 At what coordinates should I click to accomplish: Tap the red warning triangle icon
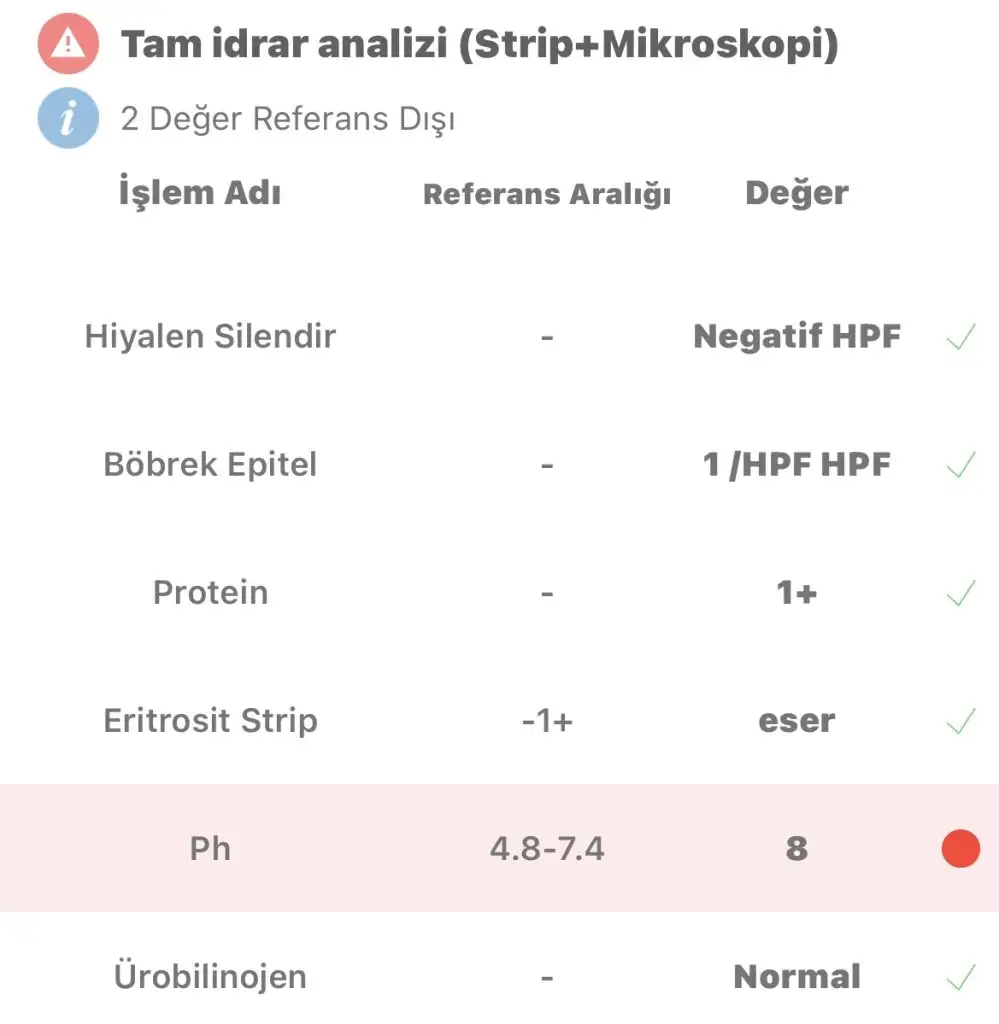pyautogui.click(x=69, y=43)
